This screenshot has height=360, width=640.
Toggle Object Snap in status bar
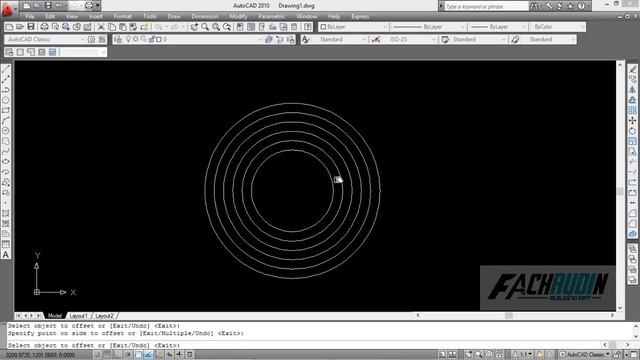pyautogui.click(x=138, y=355)
